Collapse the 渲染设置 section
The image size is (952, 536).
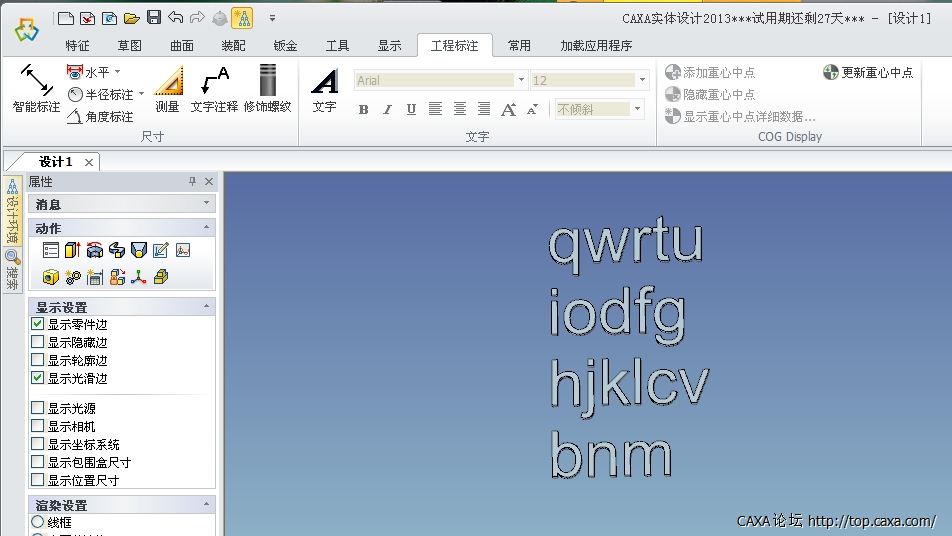click(206, 504)
